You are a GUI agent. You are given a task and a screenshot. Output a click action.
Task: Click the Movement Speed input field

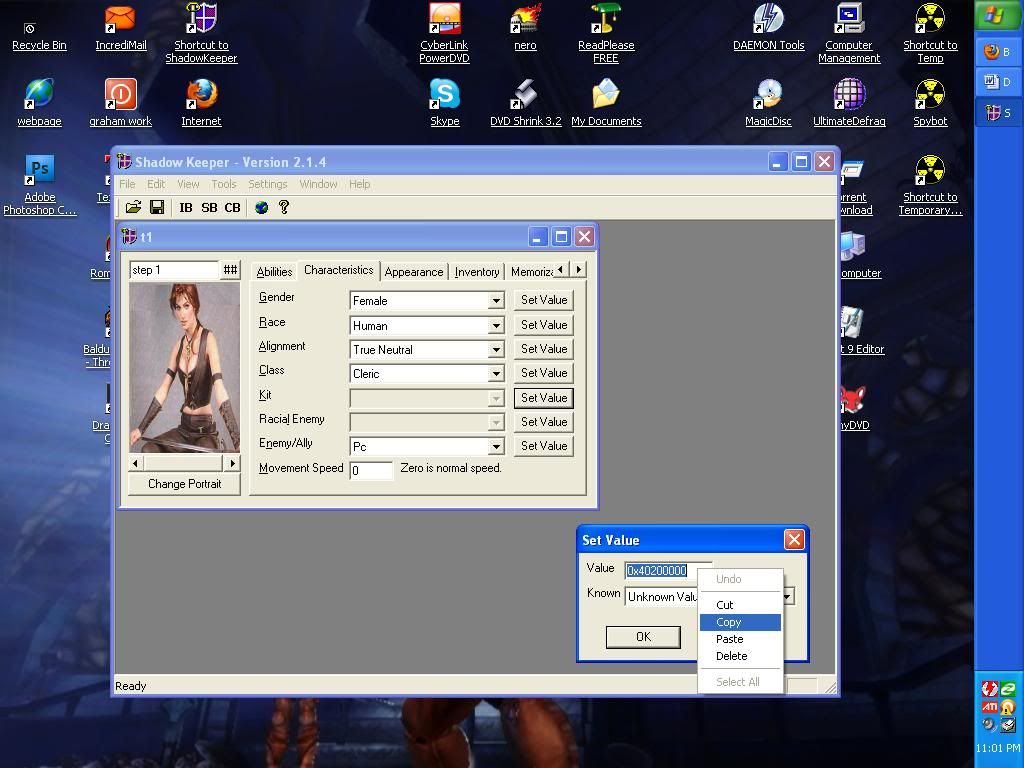pyautogui.click(x=371, y=470)
